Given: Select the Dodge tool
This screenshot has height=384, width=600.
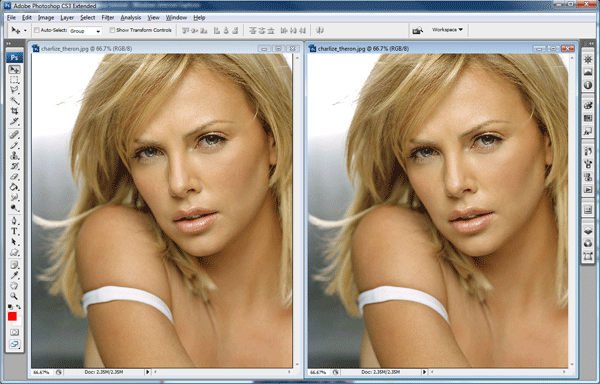Looking at the screenshot, I should [15, 208].
